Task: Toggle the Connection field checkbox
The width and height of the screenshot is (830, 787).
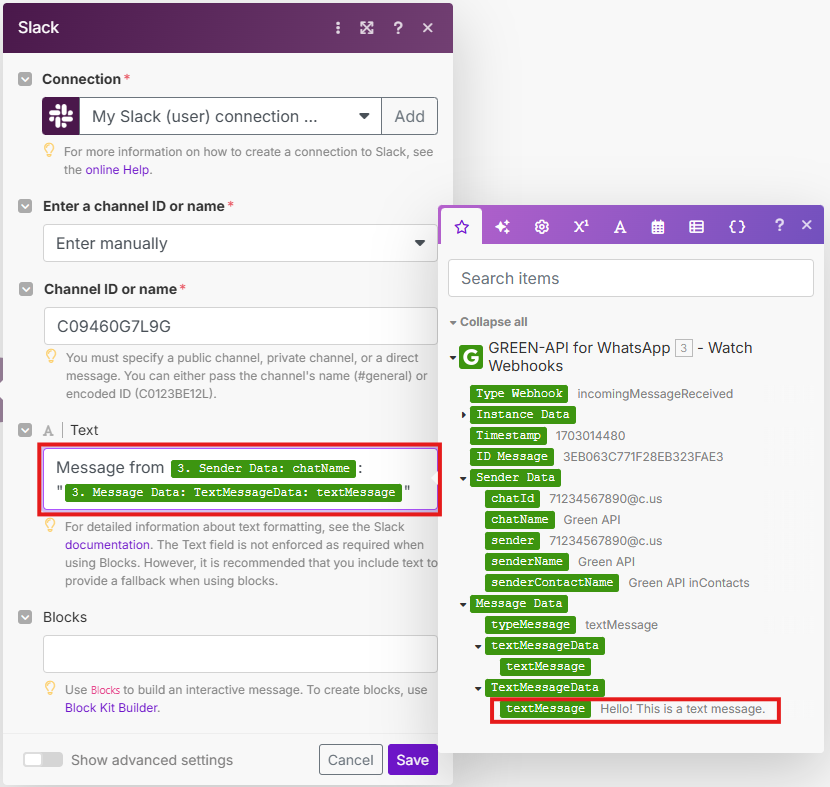Action: [25, 79]
